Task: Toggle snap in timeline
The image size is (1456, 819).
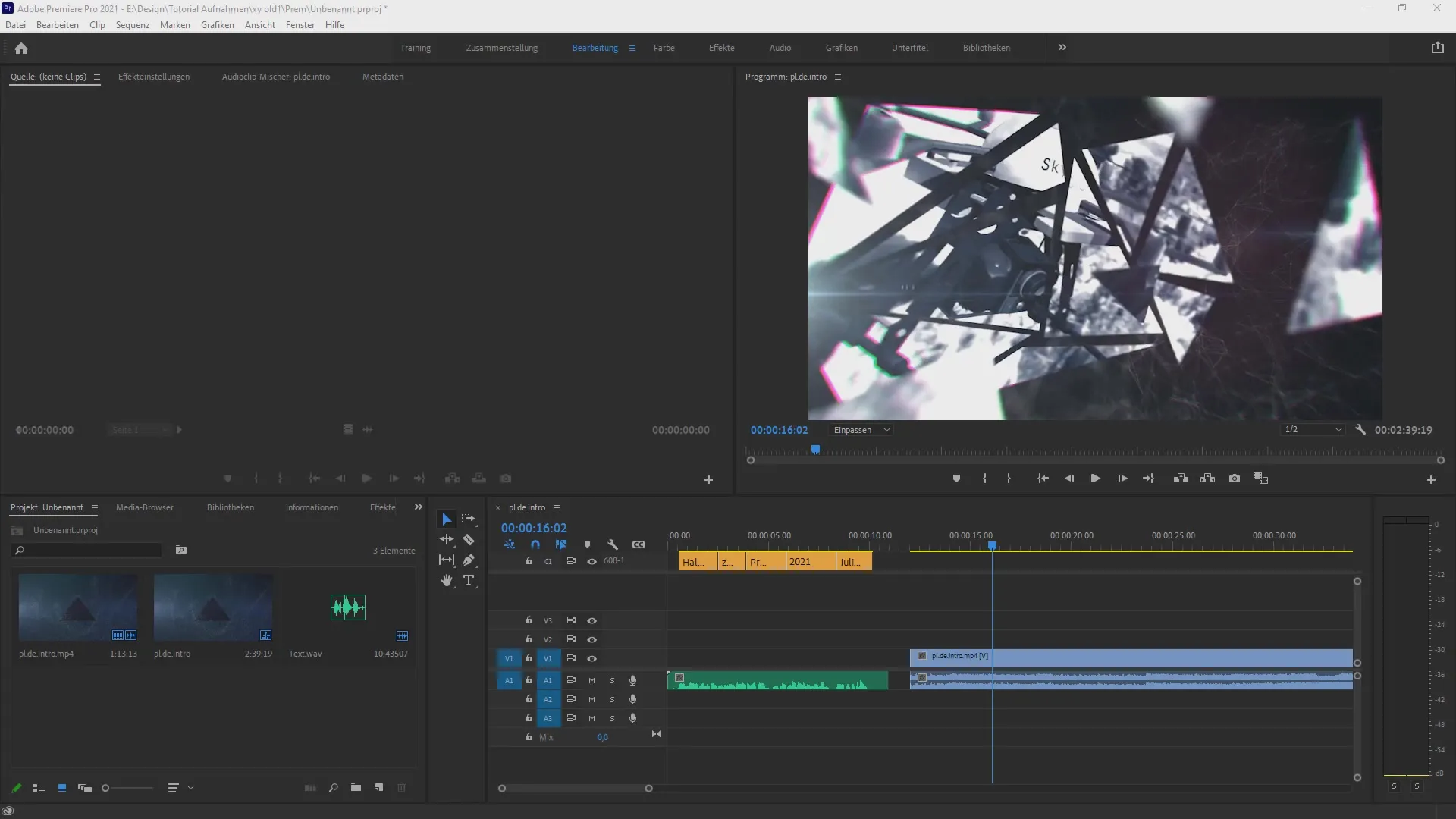Action: [535, 544]
